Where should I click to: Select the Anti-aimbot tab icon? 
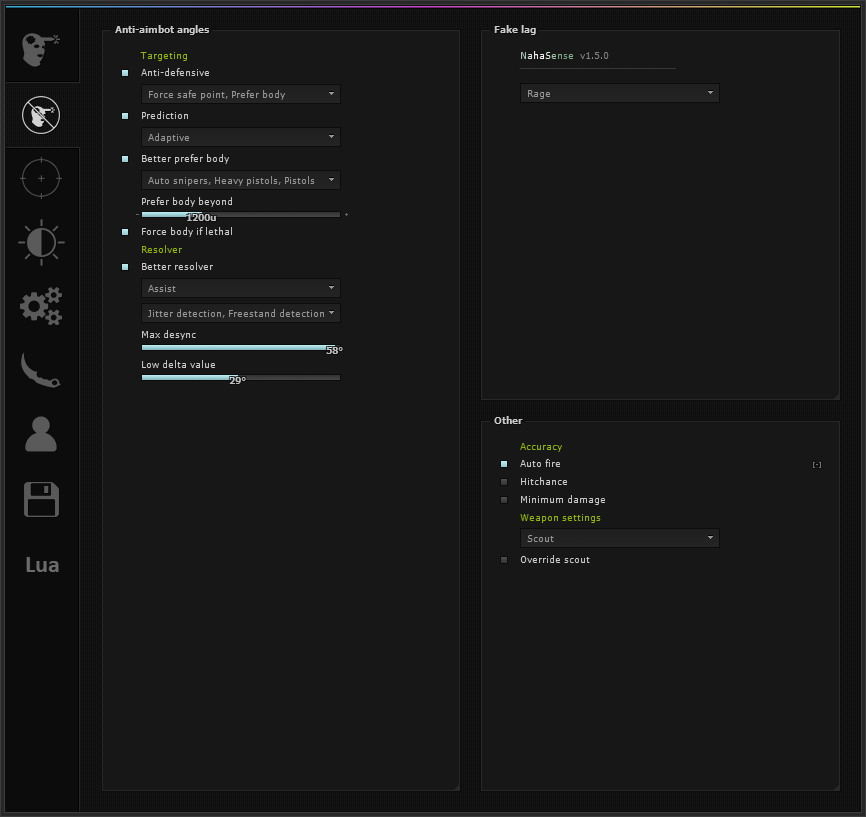(x=41, y=115)
